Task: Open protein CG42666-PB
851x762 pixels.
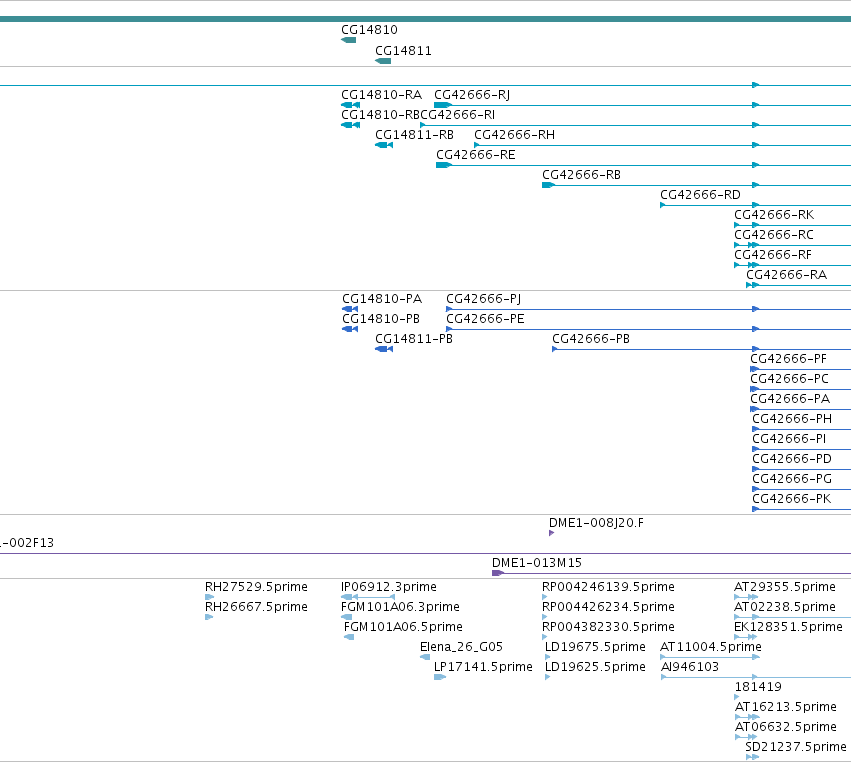Action: [x=591, y=339]
